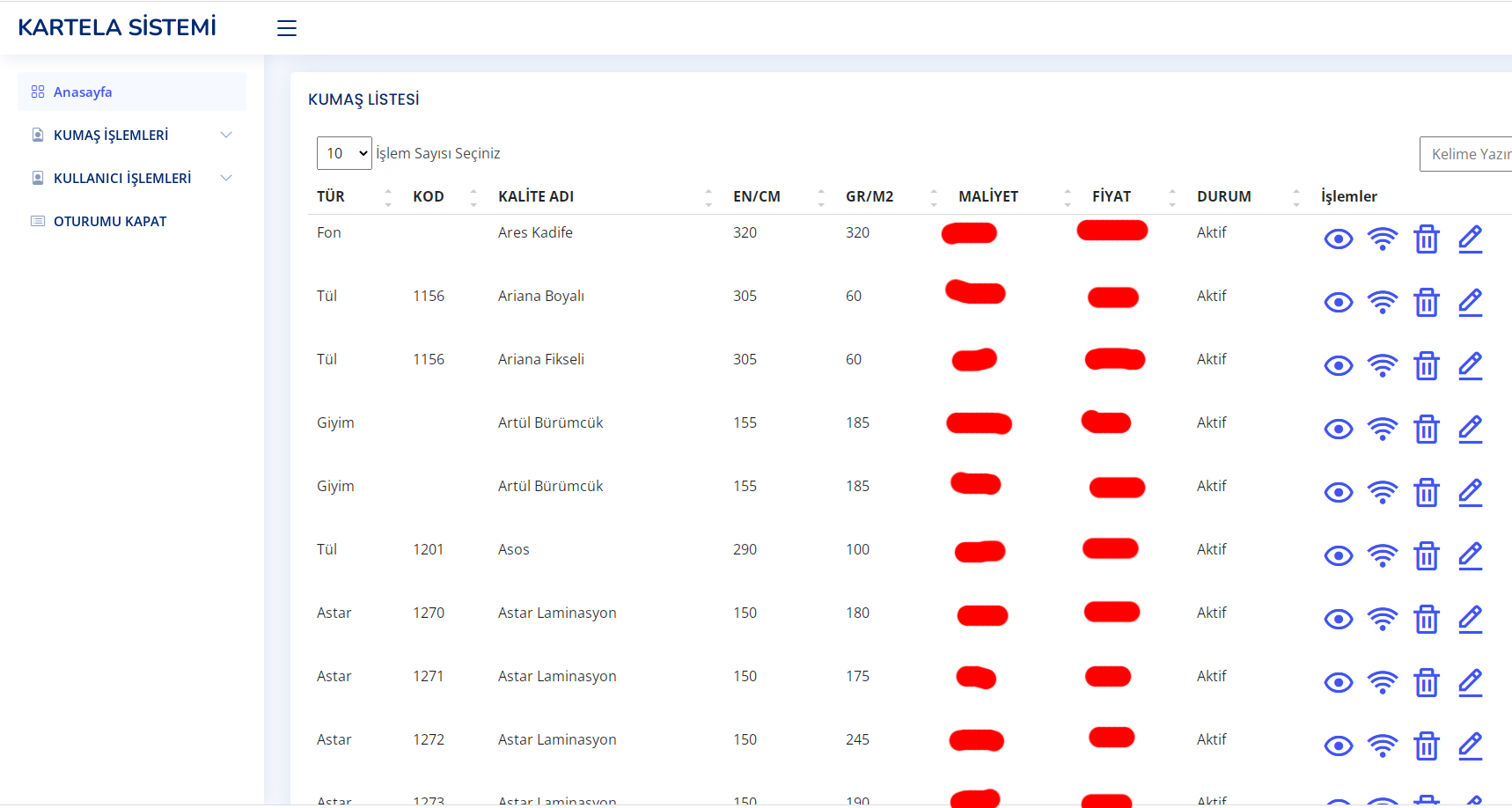
Task: Open the hamburger menu icon
Action: 287,28
